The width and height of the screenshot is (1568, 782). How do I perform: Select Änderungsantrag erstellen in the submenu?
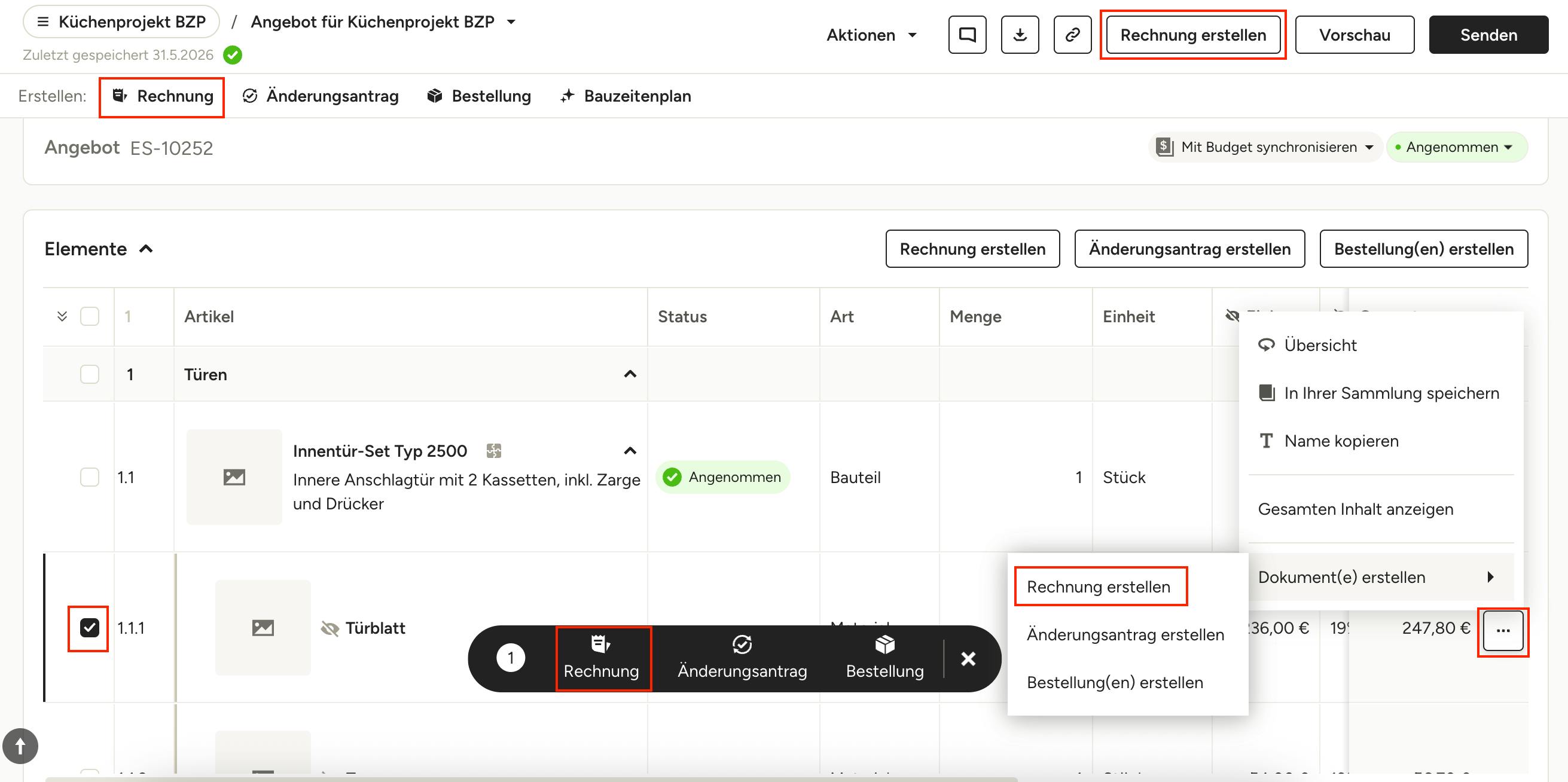pos(1127,634)
